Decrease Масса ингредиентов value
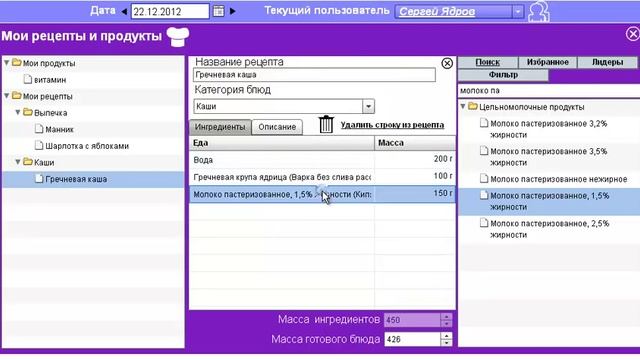The image size is (640, 360). click(x=447, y=323)
